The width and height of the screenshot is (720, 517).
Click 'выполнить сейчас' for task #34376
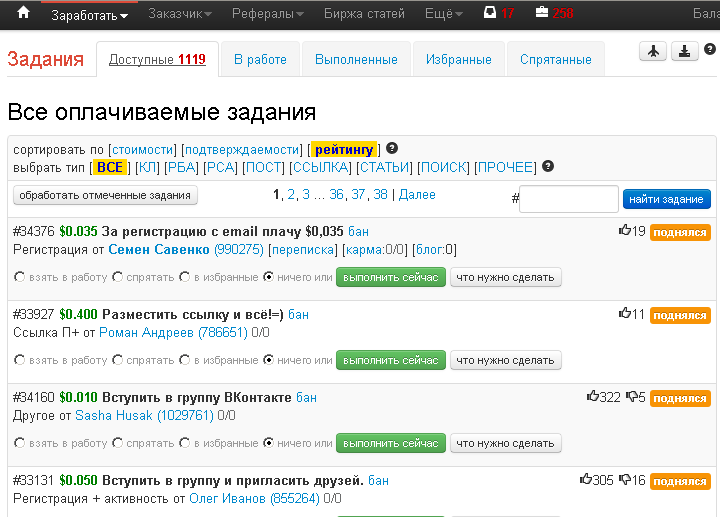coord(391,277)
